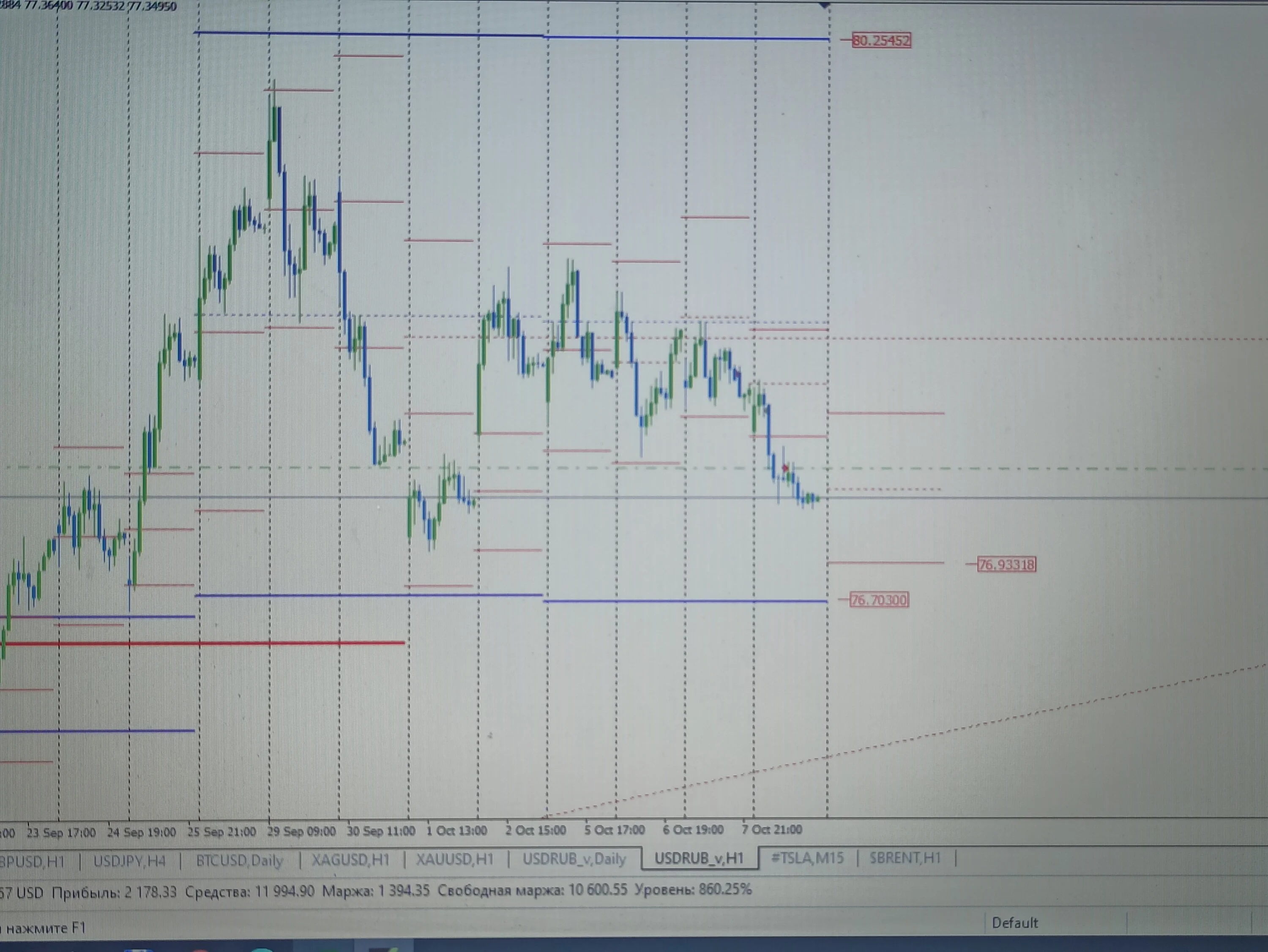
Task: Select the XAGUSD,H1 chart tab
Action: [x=351, y=860]
